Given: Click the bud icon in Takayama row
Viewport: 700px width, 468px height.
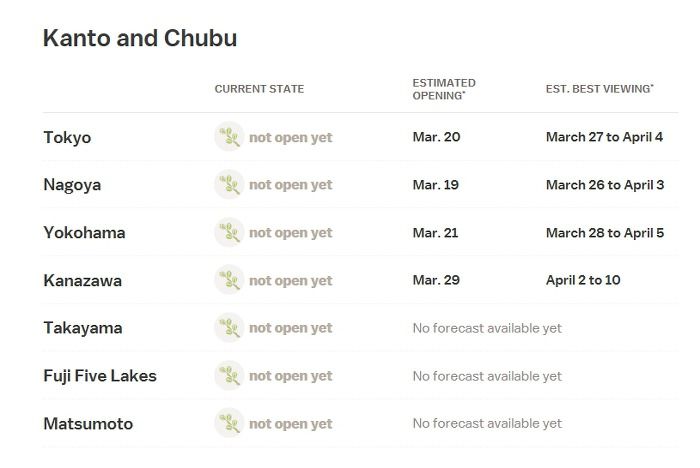Looking at the screenshot, I should [229, 328].
